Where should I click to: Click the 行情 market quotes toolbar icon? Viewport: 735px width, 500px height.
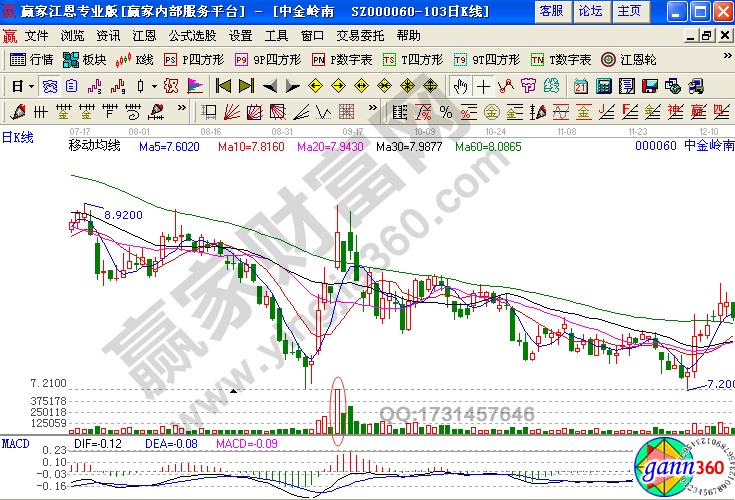point(31,59)
